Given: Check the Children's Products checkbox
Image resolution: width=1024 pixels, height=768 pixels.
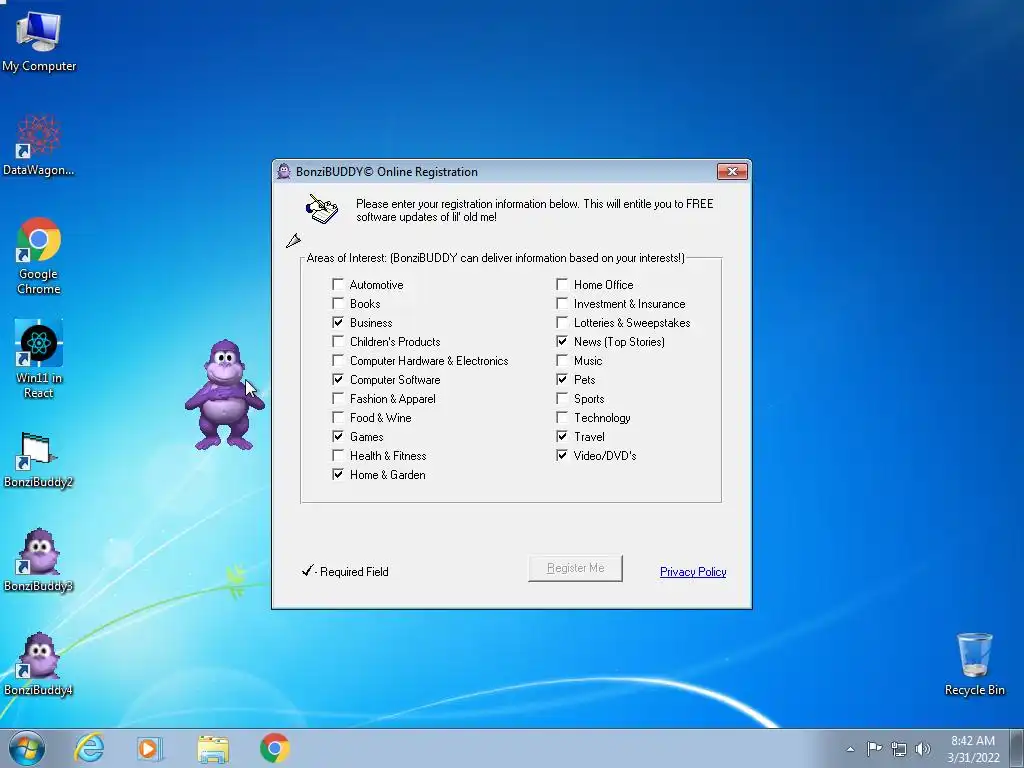Looking at the screenshot, I should [x=338, y=341].
